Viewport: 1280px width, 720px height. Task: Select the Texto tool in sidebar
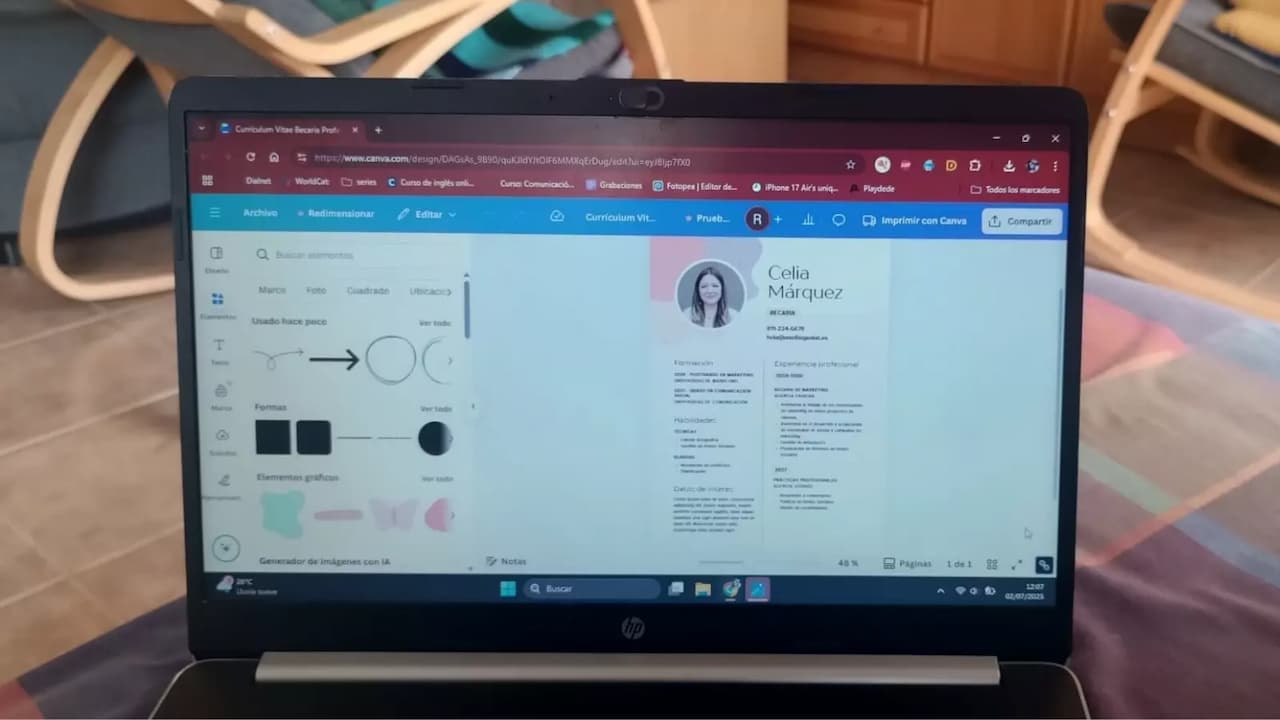point(219,349)
